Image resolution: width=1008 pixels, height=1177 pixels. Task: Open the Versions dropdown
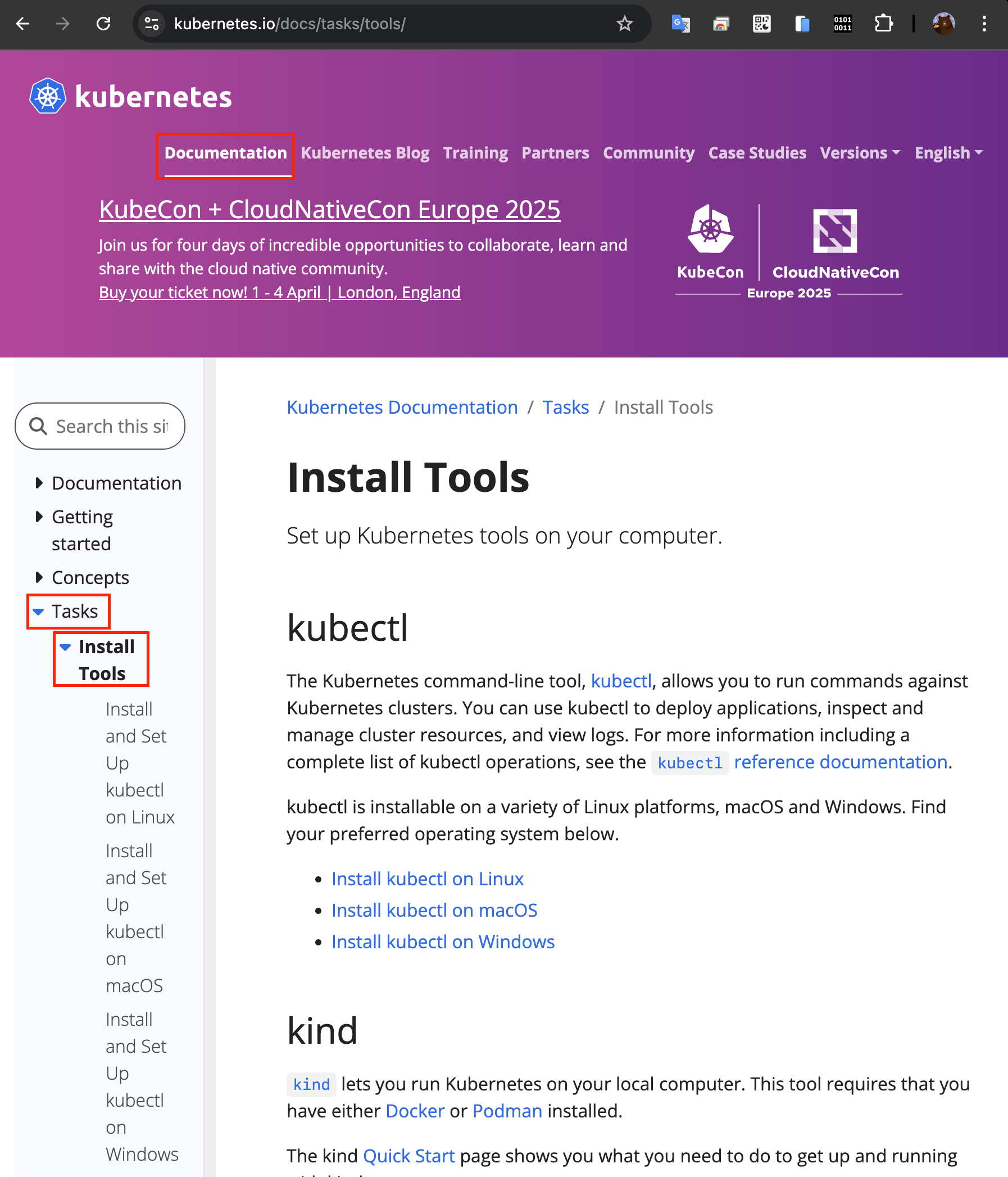(x=860, y=153)
